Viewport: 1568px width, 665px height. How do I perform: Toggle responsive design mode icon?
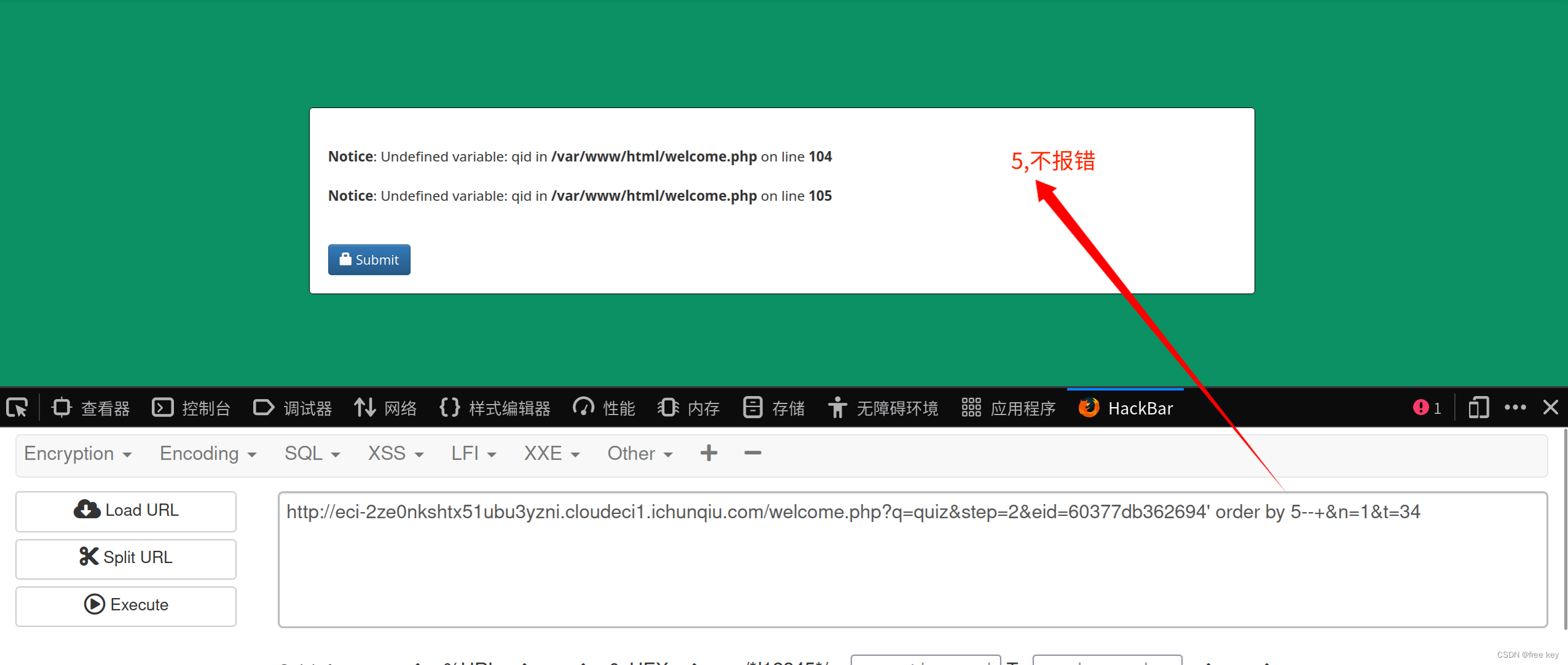click(1478, 408)
